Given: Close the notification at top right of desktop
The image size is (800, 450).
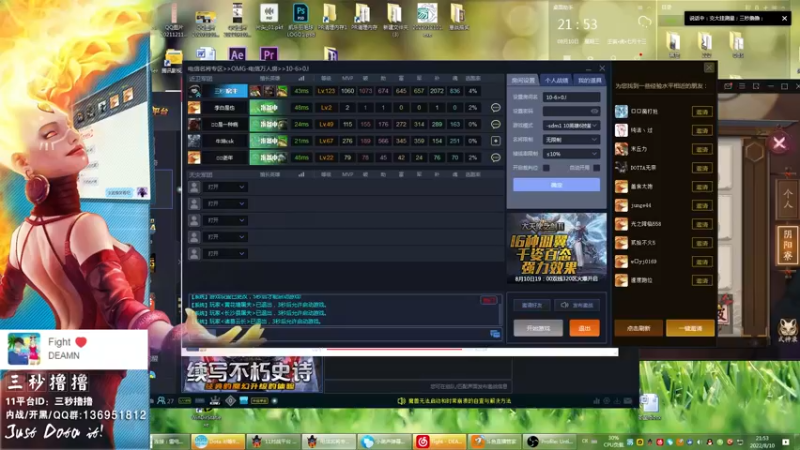Looking at the screenshot, I should (x=784, y=18).
